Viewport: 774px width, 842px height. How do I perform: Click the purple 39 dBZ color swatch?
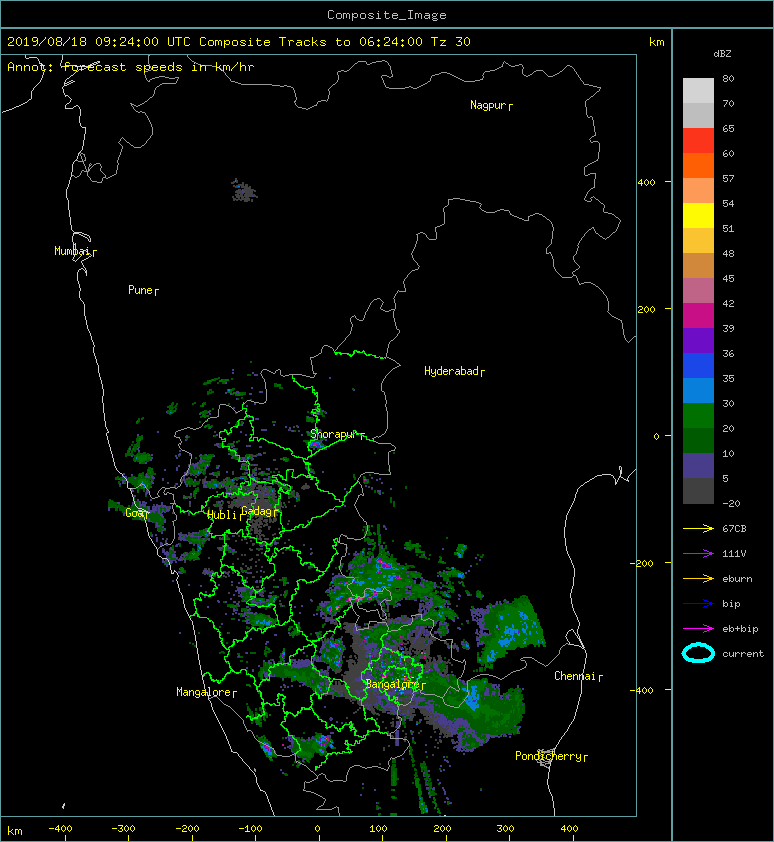coord(698,340)
